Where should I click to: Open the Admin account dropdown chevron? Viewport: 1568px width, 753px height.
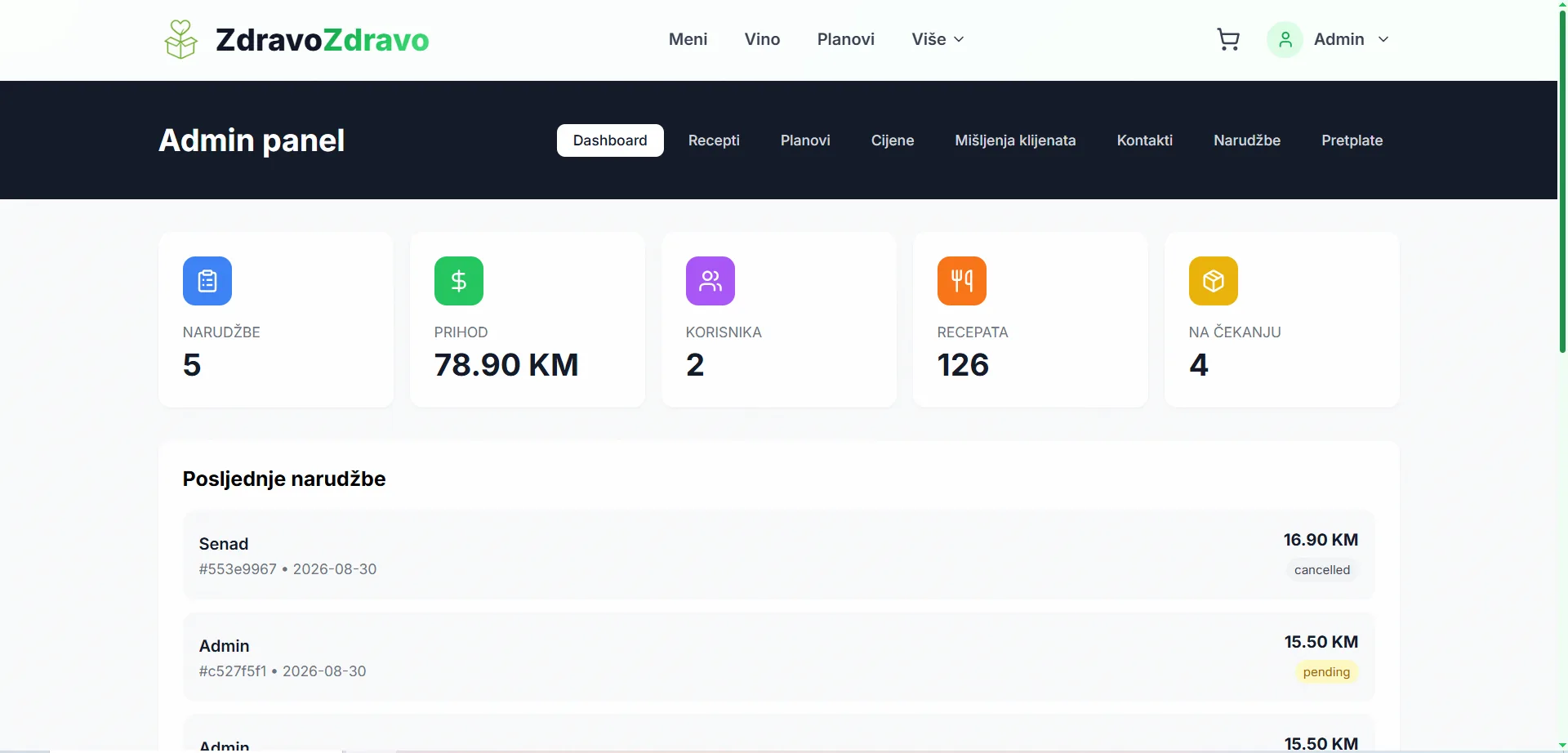click(x=1383, y=39)
